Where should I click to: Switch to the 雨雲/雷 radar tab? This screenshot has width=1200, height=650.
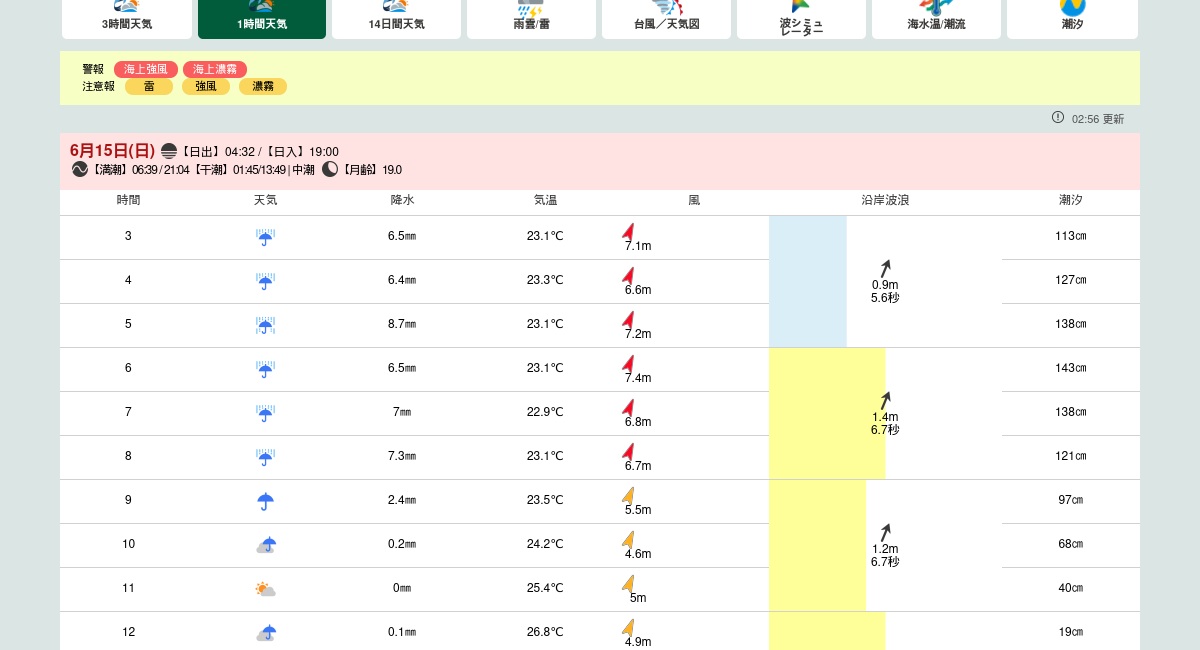coord(531,18)
